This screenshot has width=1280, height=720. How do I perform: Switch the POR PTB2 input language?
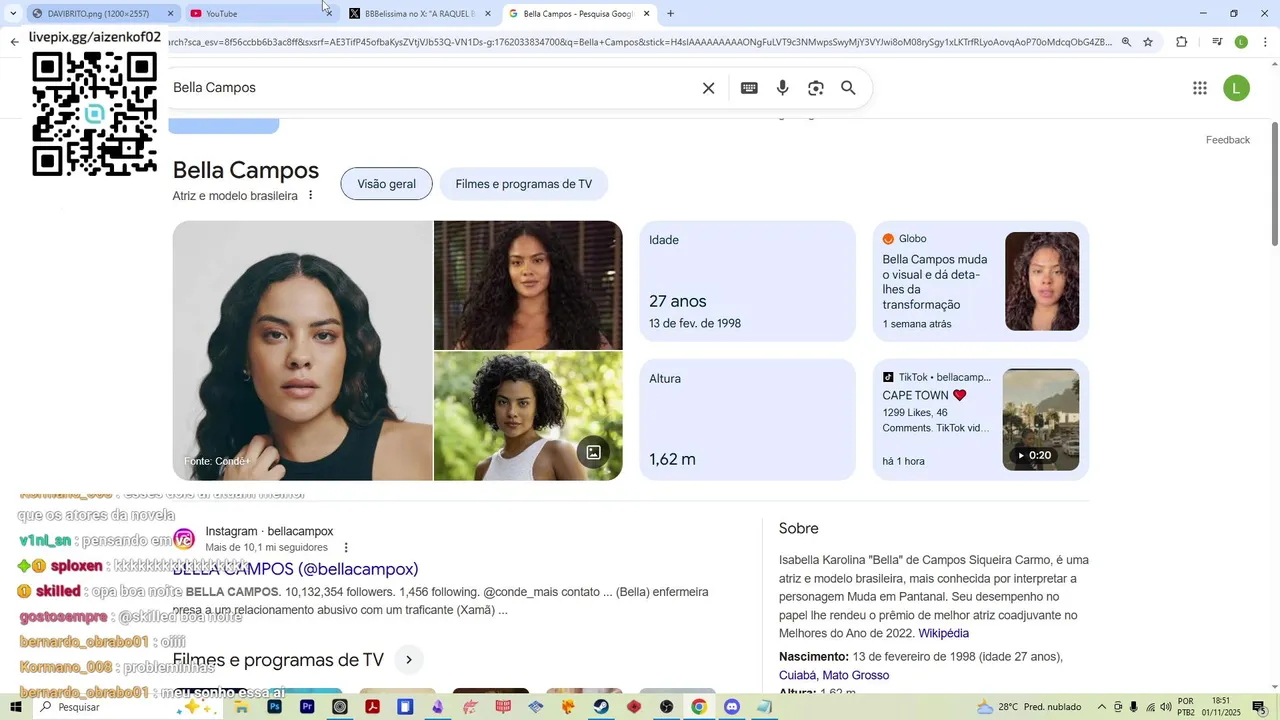click(x=1185, y=707)
